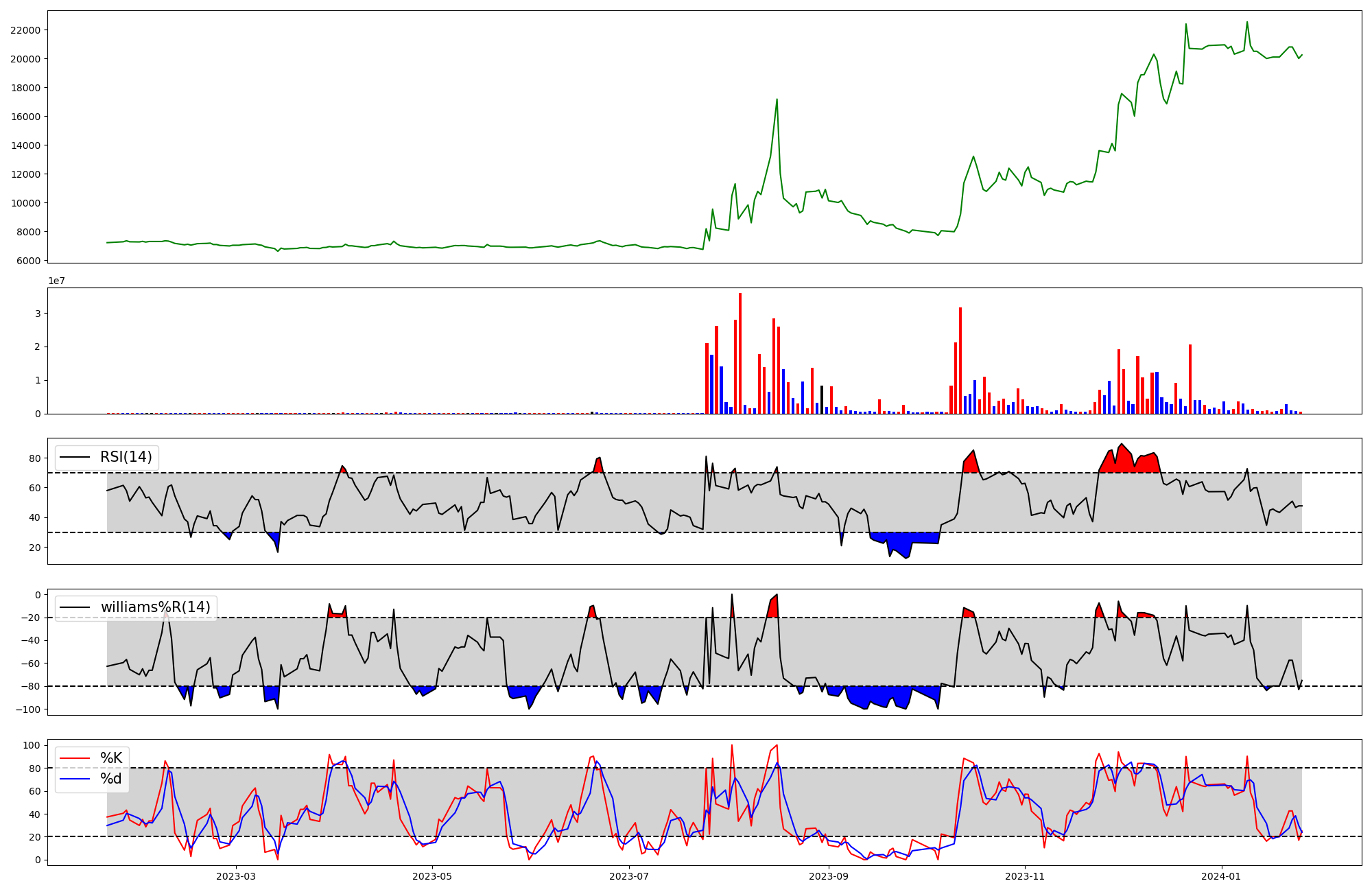Click the 22000 price axis tick label
The width and height of the screenshot is (1372, 892).
point(25,30)
